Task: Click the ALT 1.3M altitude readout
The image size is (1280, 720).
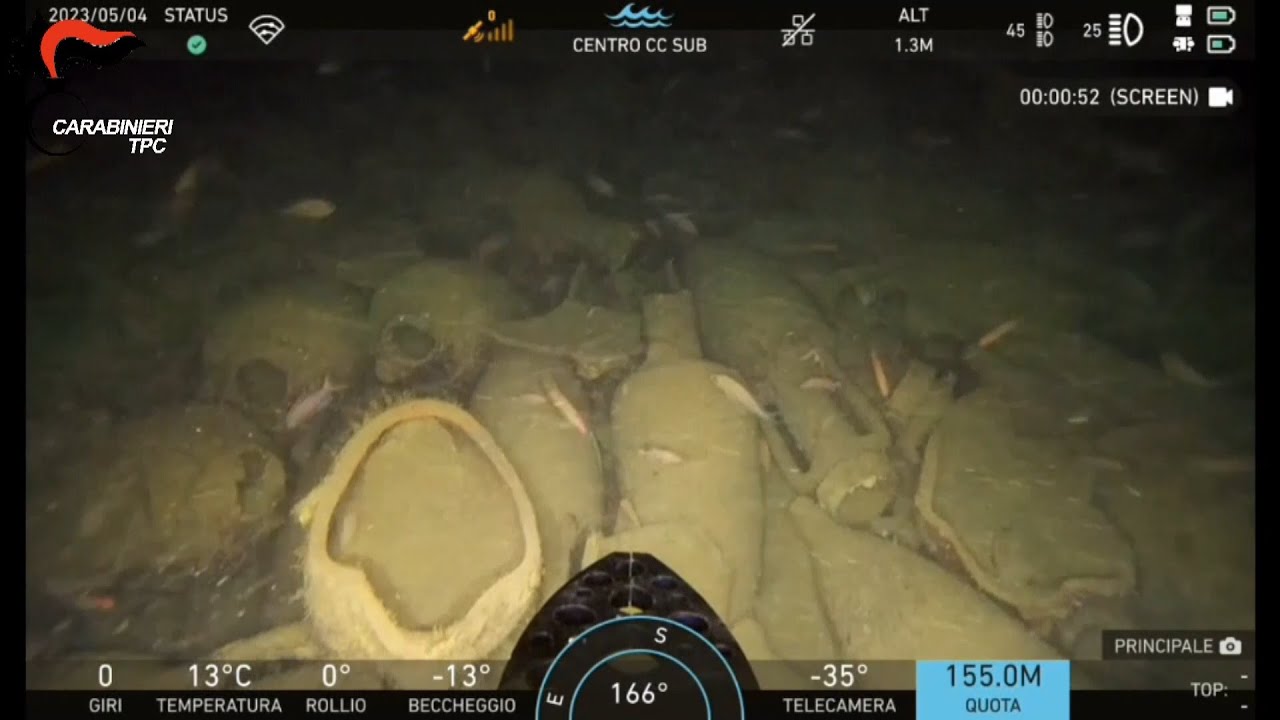Action: pyautogui.click(x=913, y=30)
